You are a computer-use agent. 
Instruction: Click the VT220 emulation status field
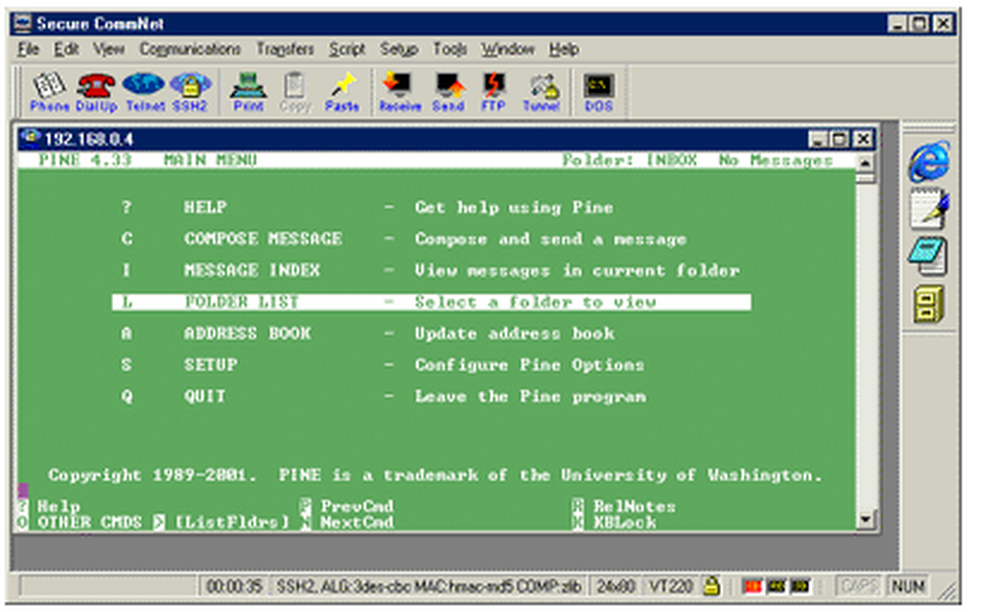pos(670,585)
